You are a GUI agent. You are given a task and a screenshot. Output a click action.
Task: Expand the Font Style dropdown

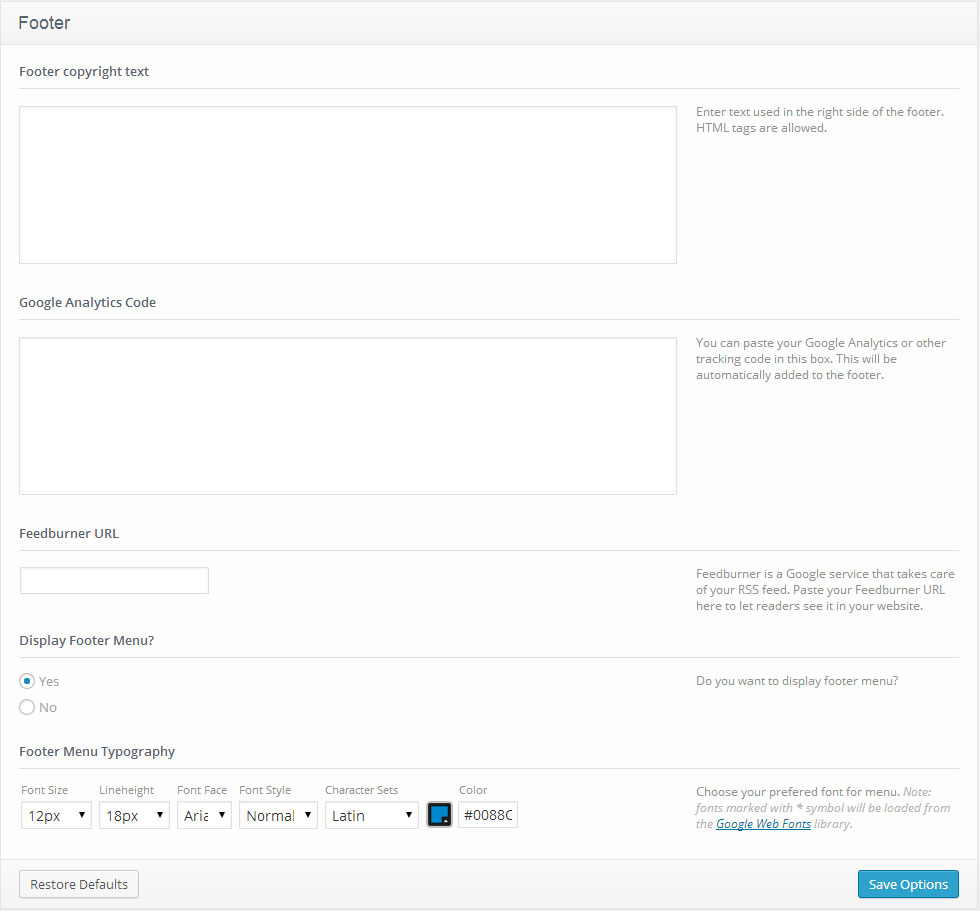(278, 815)
